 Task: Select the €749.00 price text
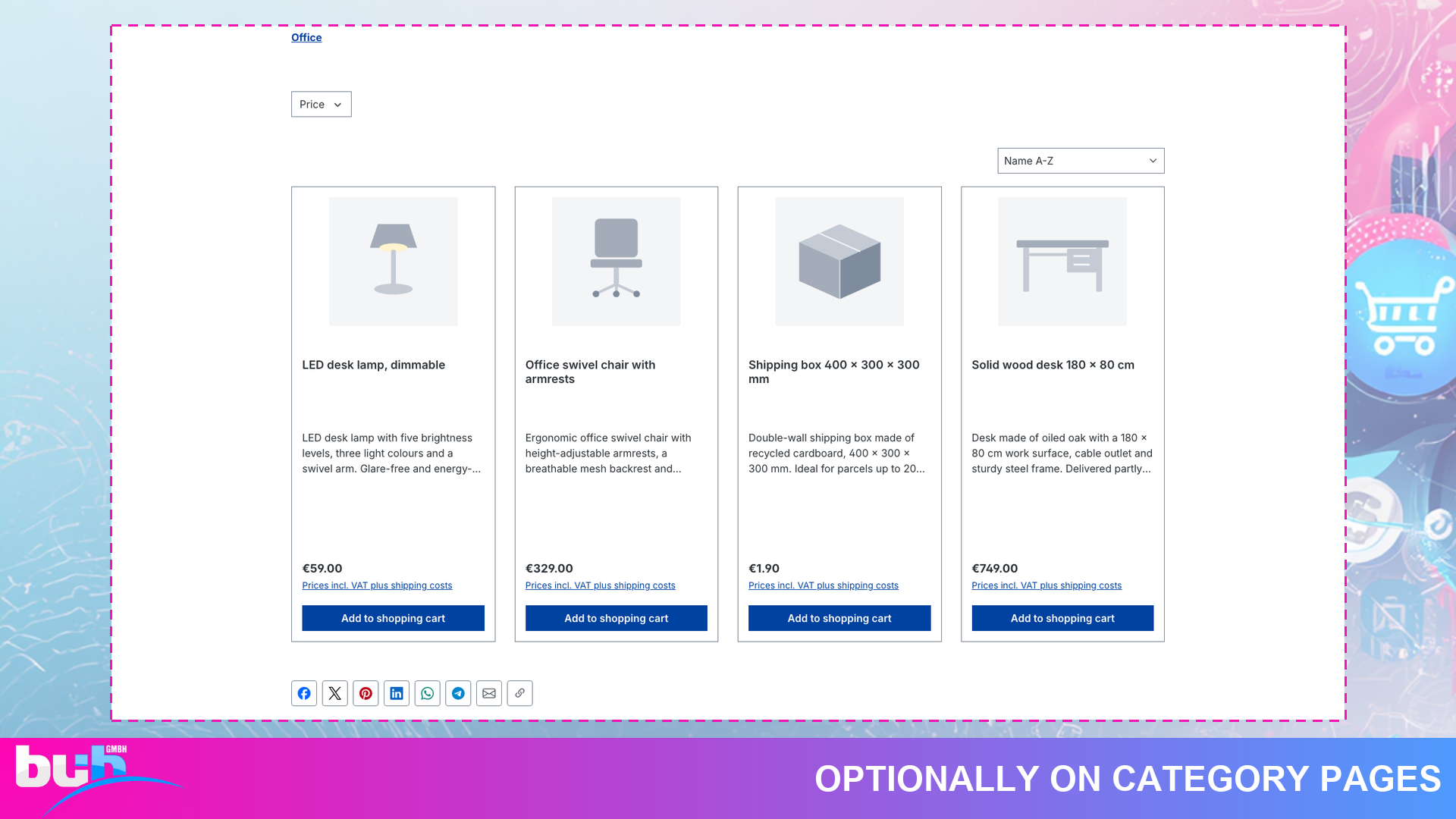[x=995, y=568]
